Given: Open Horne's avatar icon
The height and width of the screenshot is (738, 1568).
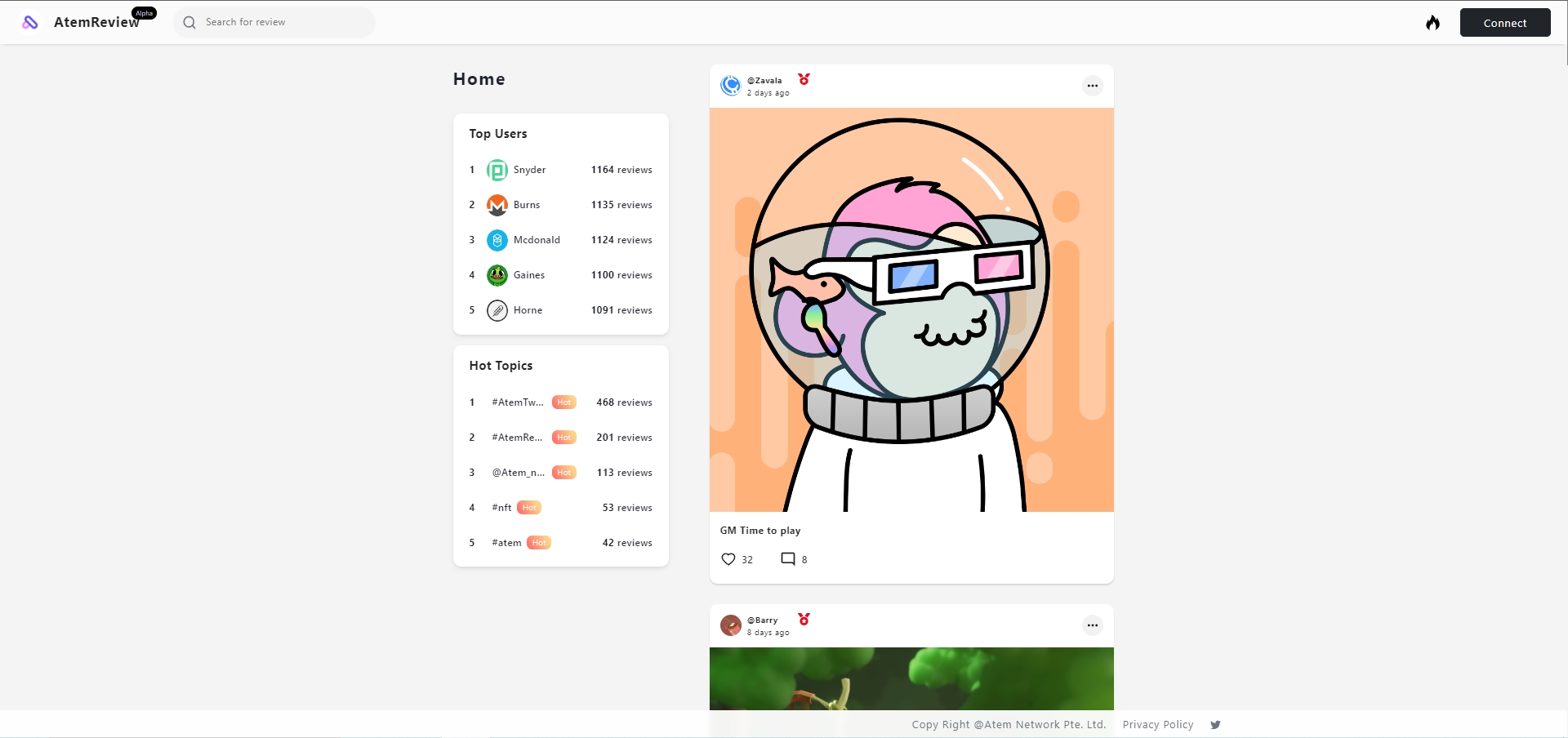Looking at the screenshot, I should point(497,310).
